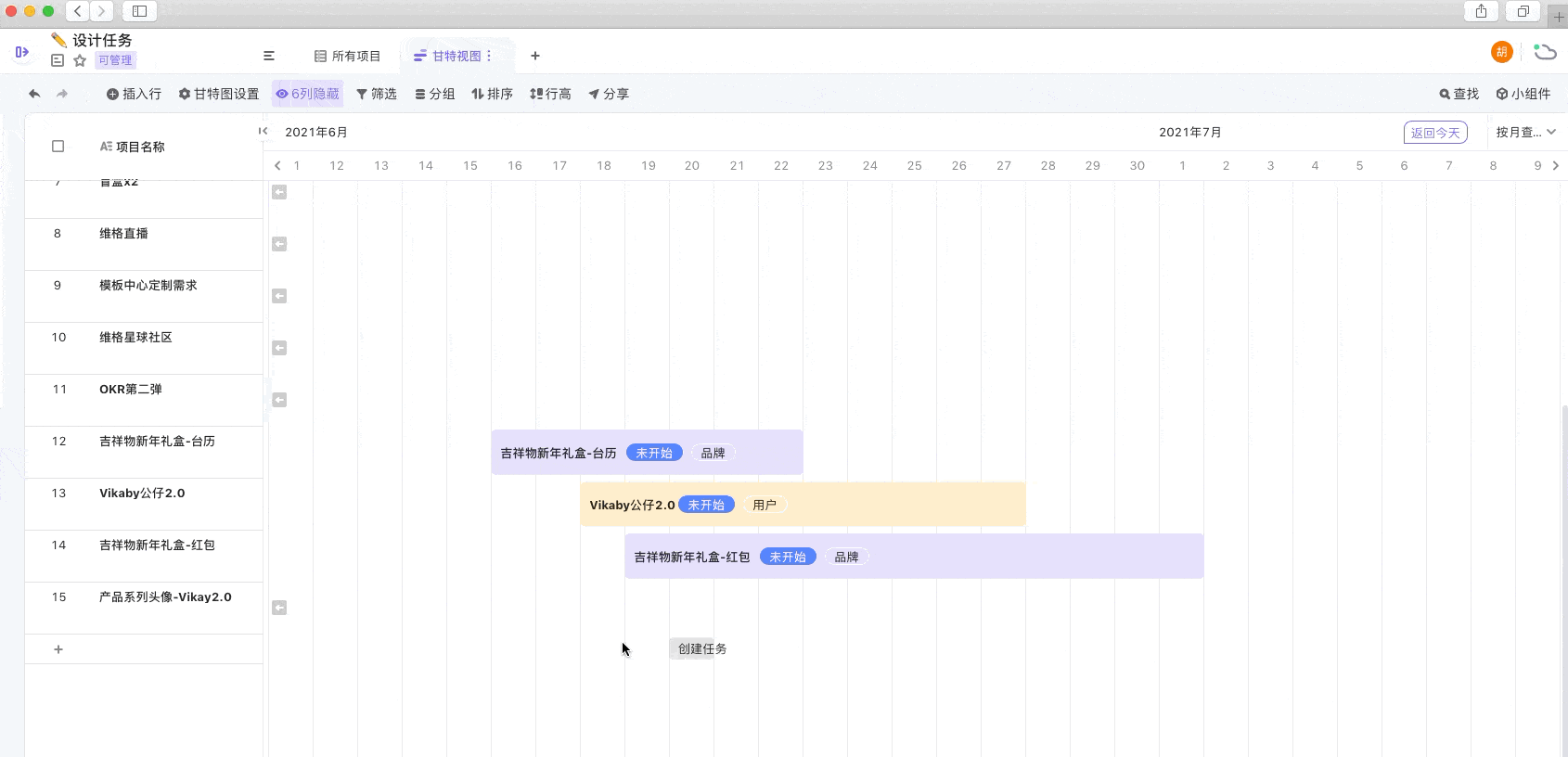The width and height of the screenshot is (1568, 757).
Task: Open the 甘特视图 tab options menu
Action: (x=489, y=56)
